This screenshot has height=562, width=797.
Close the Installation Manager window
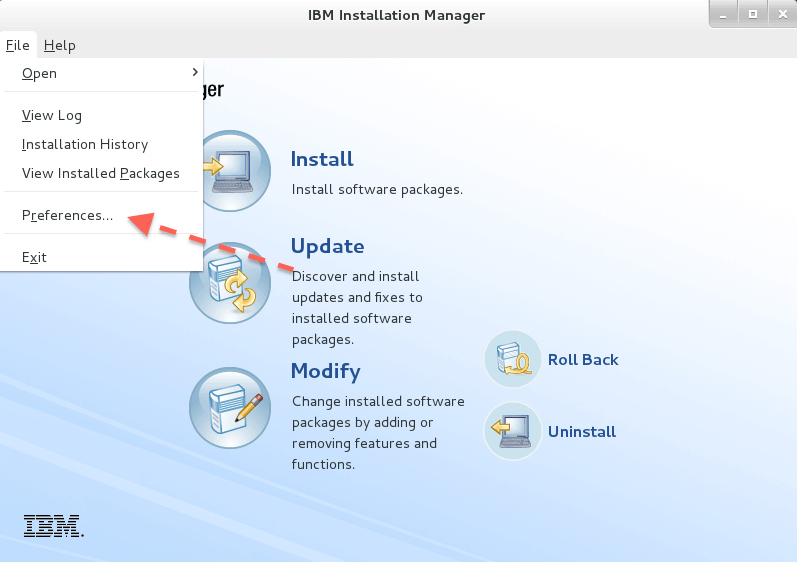pos(783,14)
